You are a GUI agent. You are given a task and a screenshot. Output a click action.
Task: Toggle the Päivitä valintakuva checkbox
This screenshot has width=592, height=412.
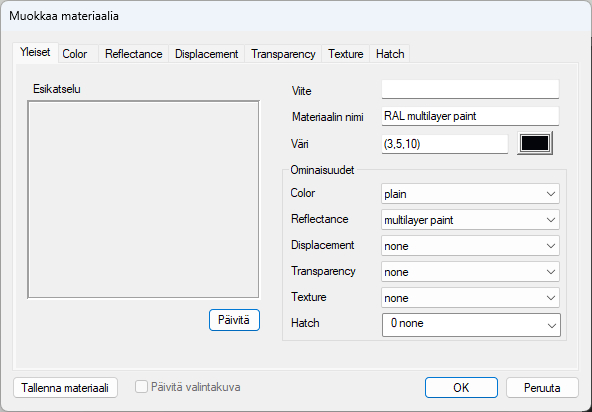[141, 387]
